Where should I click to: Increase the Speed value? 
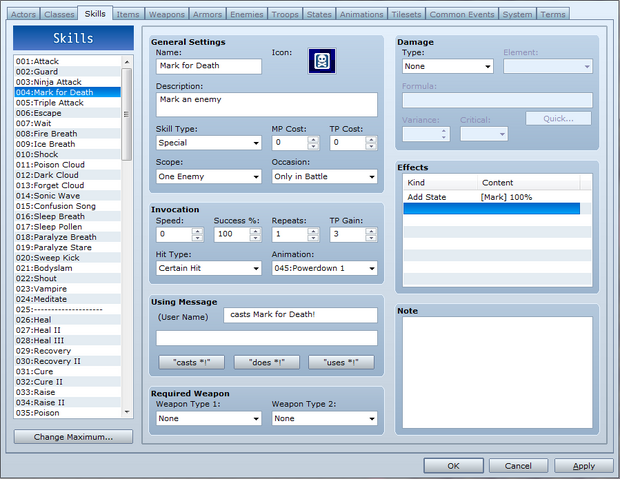click(197, 231)
